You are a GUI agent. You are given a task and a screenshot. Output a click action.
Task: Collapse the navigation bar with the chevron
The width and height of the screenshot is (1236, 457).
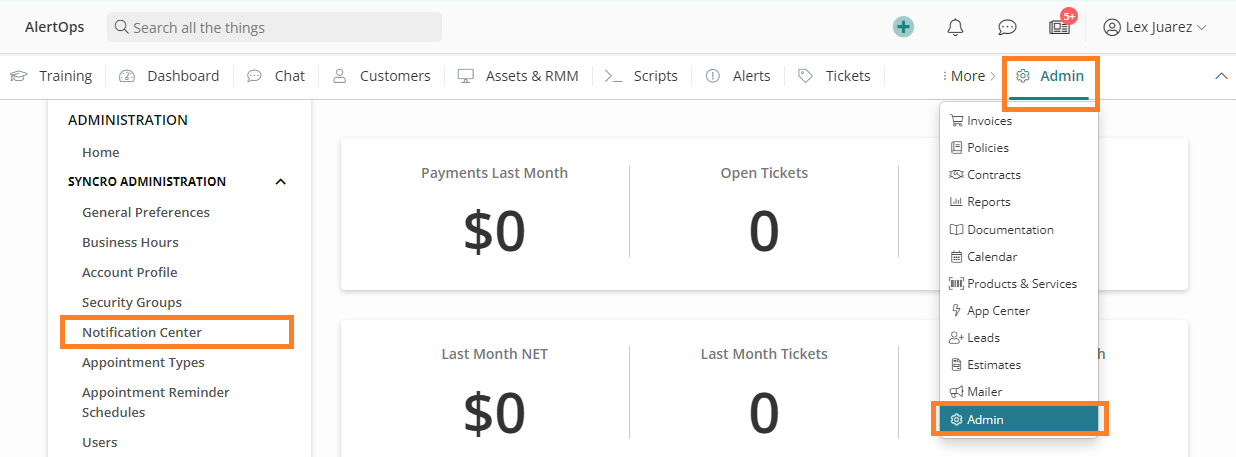(1221, 76)
